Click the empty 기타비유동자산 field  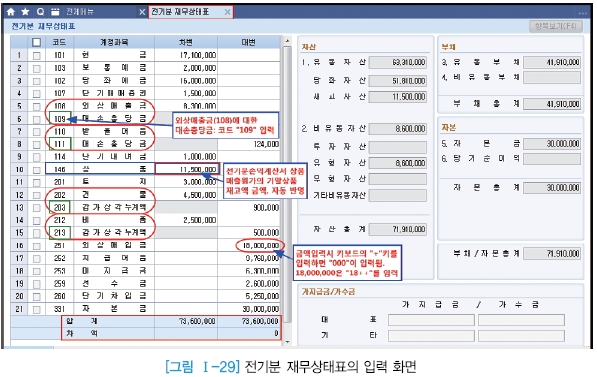pos(397,195)
